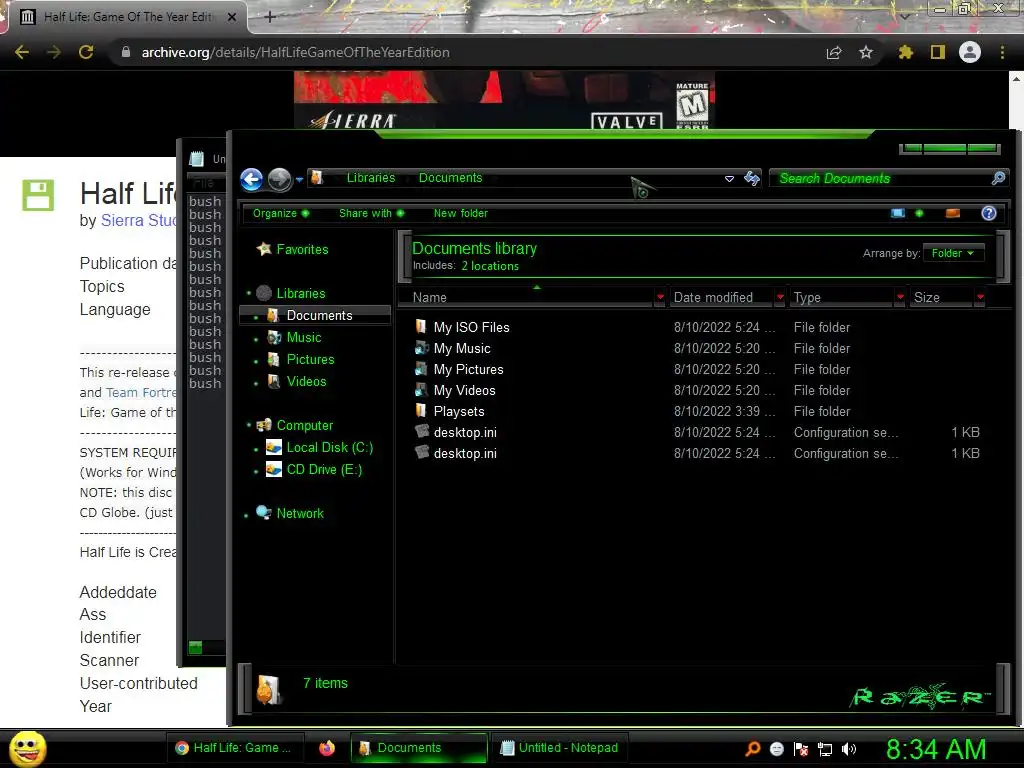1024x768 pixels.
Task: Click the My Music folder icon
Action: pos(421,348)
